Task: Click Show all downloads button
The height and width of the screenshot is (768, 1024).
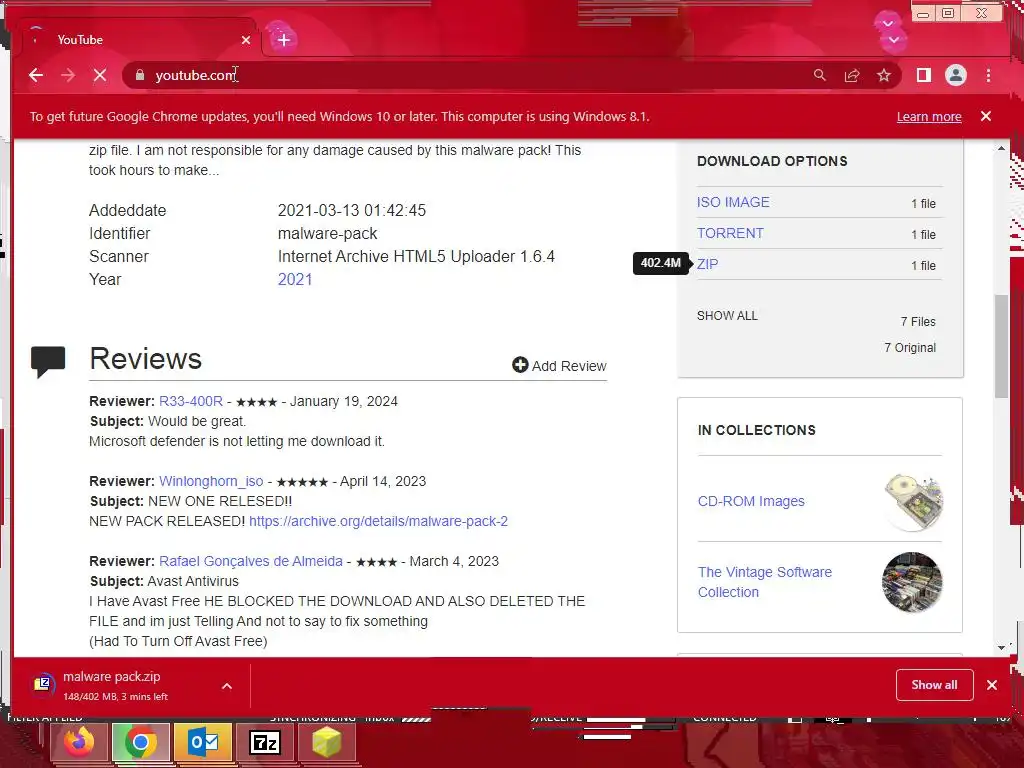Action: 935,684
